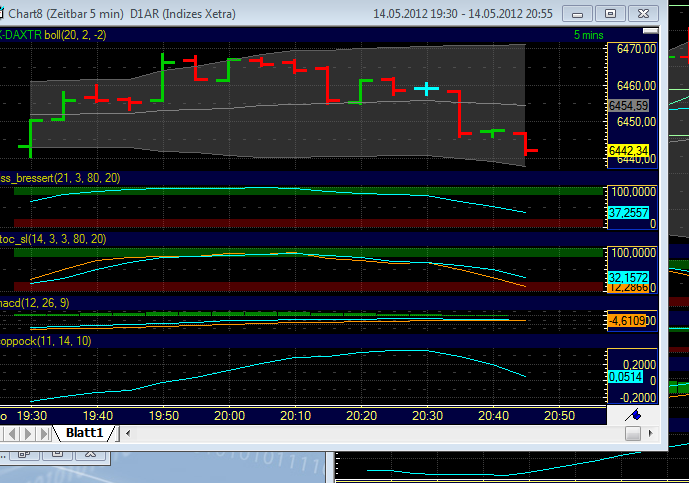Click the 19:40 time axis label

[x=98, y=416]
